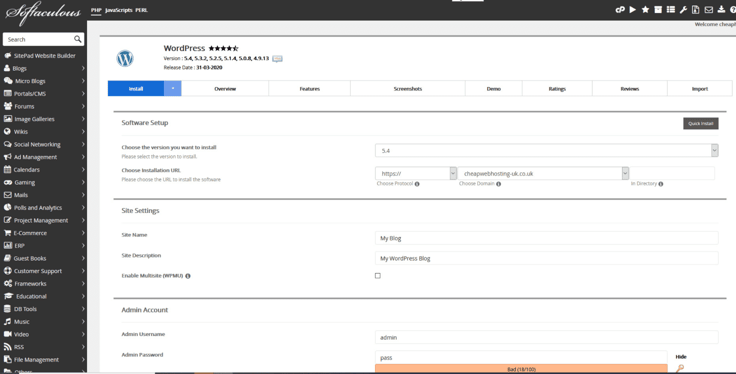
Task: Click the Quick Install button
Action: 700,123
